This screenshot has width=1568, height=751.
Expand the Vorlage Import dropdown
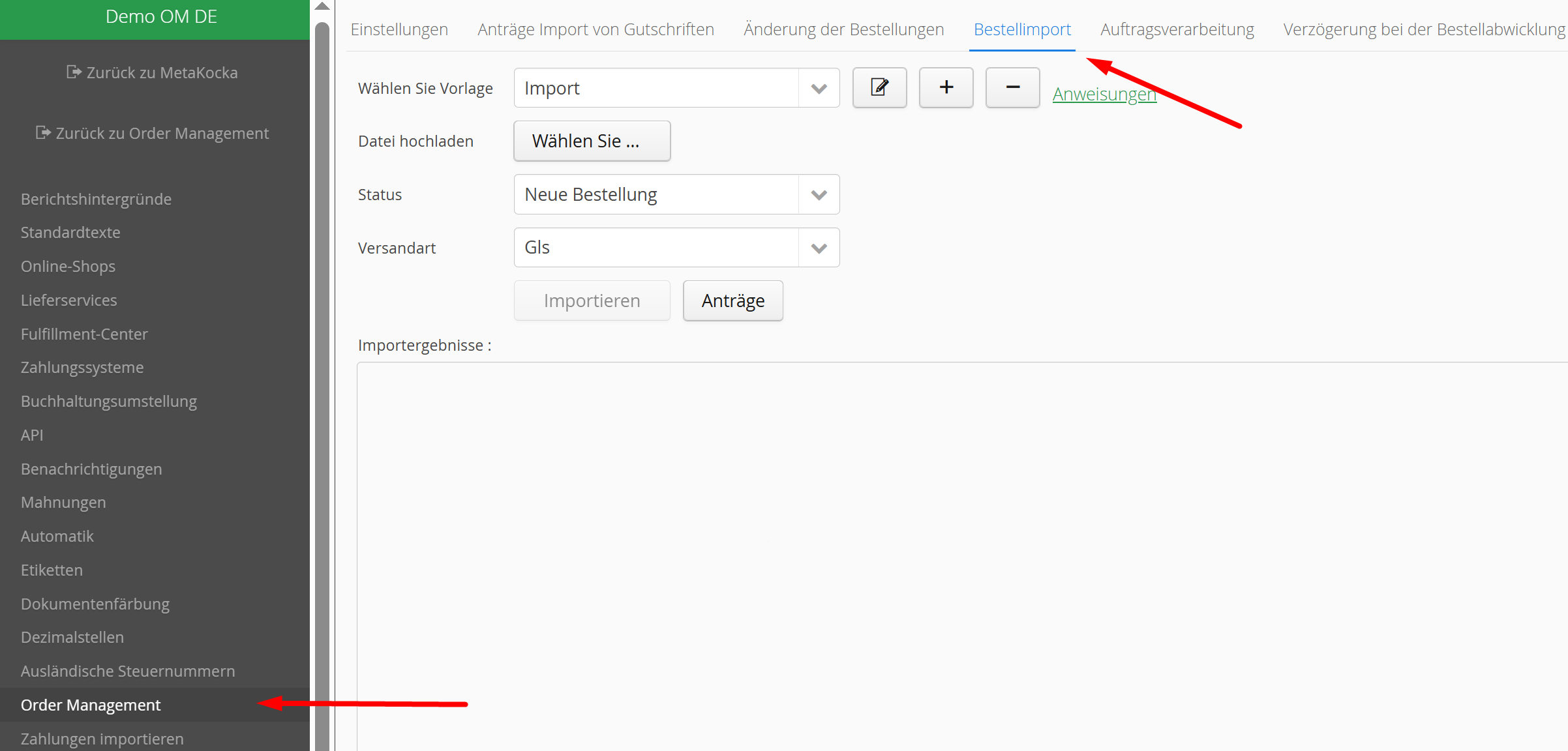click(819, 88)
